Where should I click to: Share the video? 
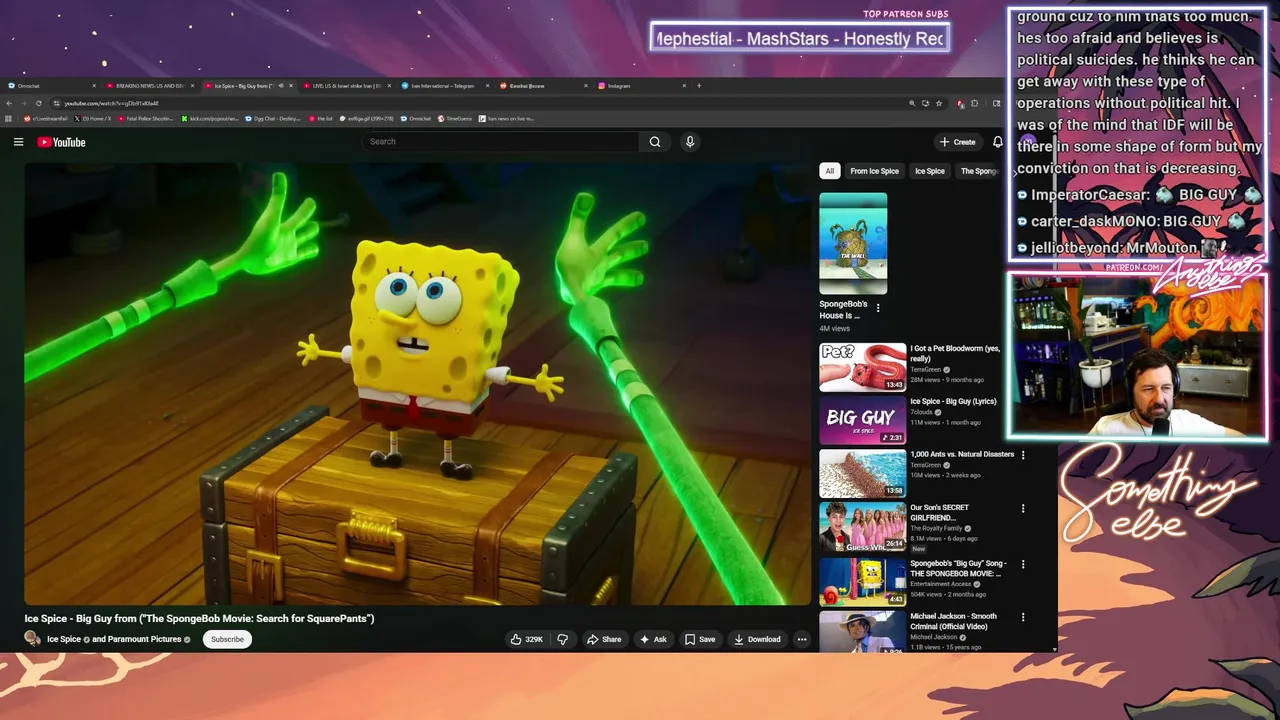click(604, 639)
